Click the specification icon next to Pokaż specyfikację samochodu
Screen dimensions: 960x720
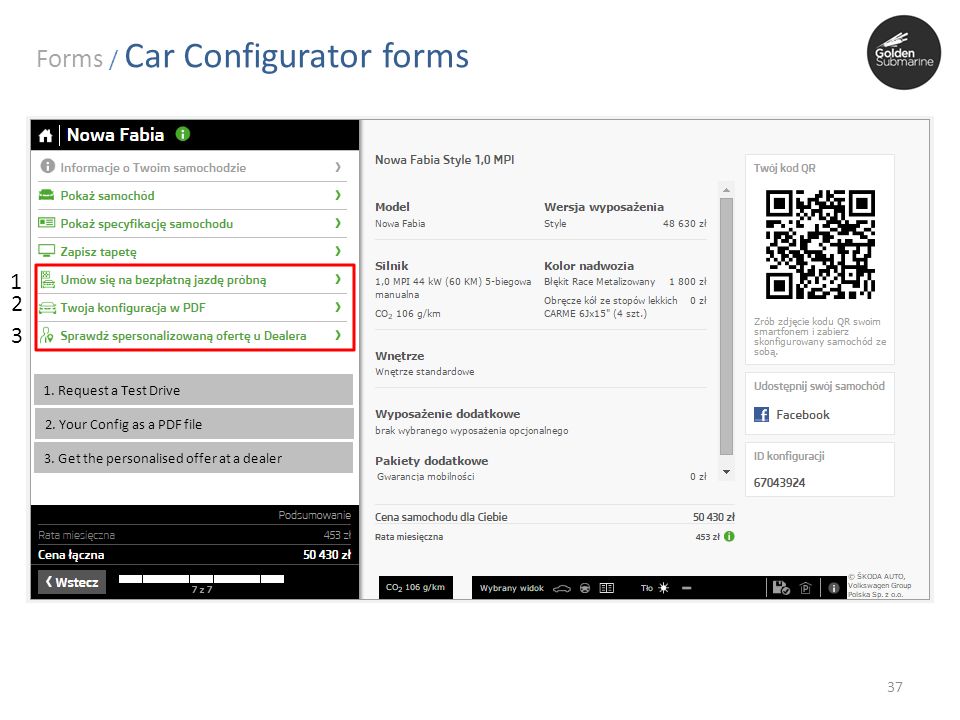(47, 223)
